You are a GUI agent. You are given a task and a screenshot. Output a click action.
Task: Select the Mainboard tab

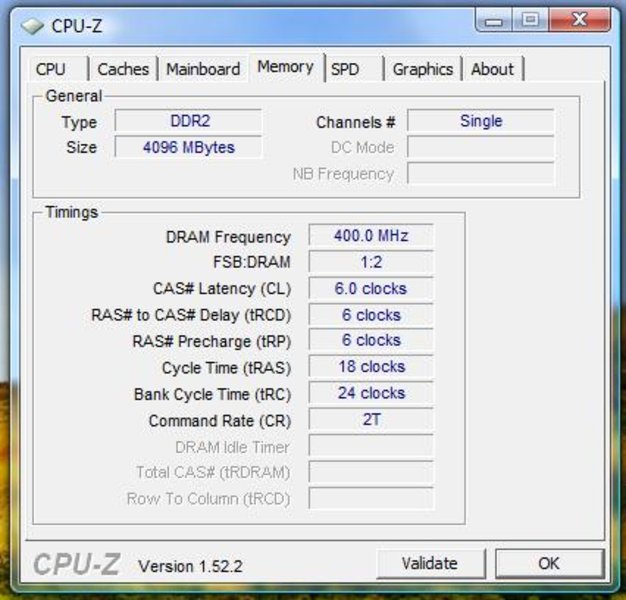click(203, 69)
